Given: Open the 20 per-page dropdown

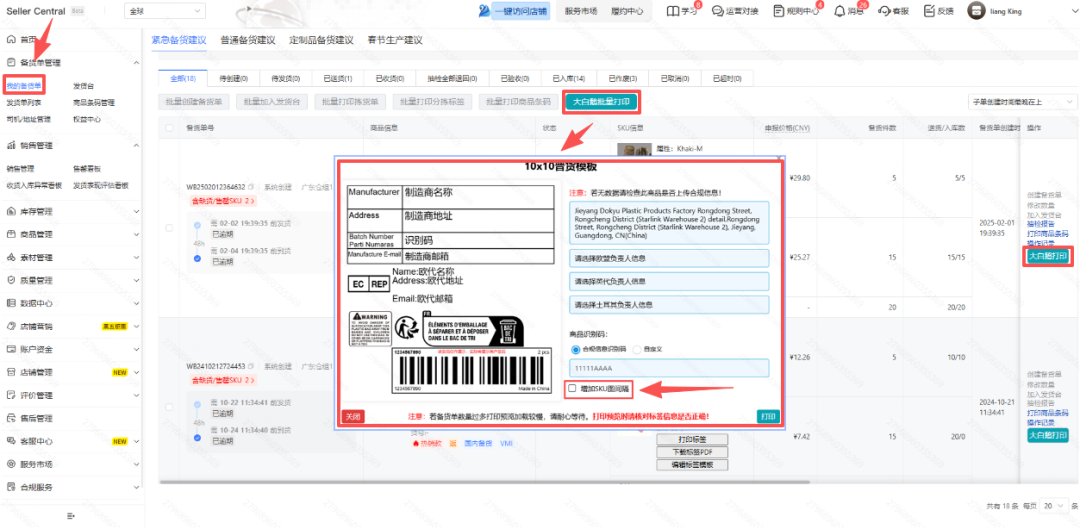Looking at the screenshot, I should pos(1052,505).
